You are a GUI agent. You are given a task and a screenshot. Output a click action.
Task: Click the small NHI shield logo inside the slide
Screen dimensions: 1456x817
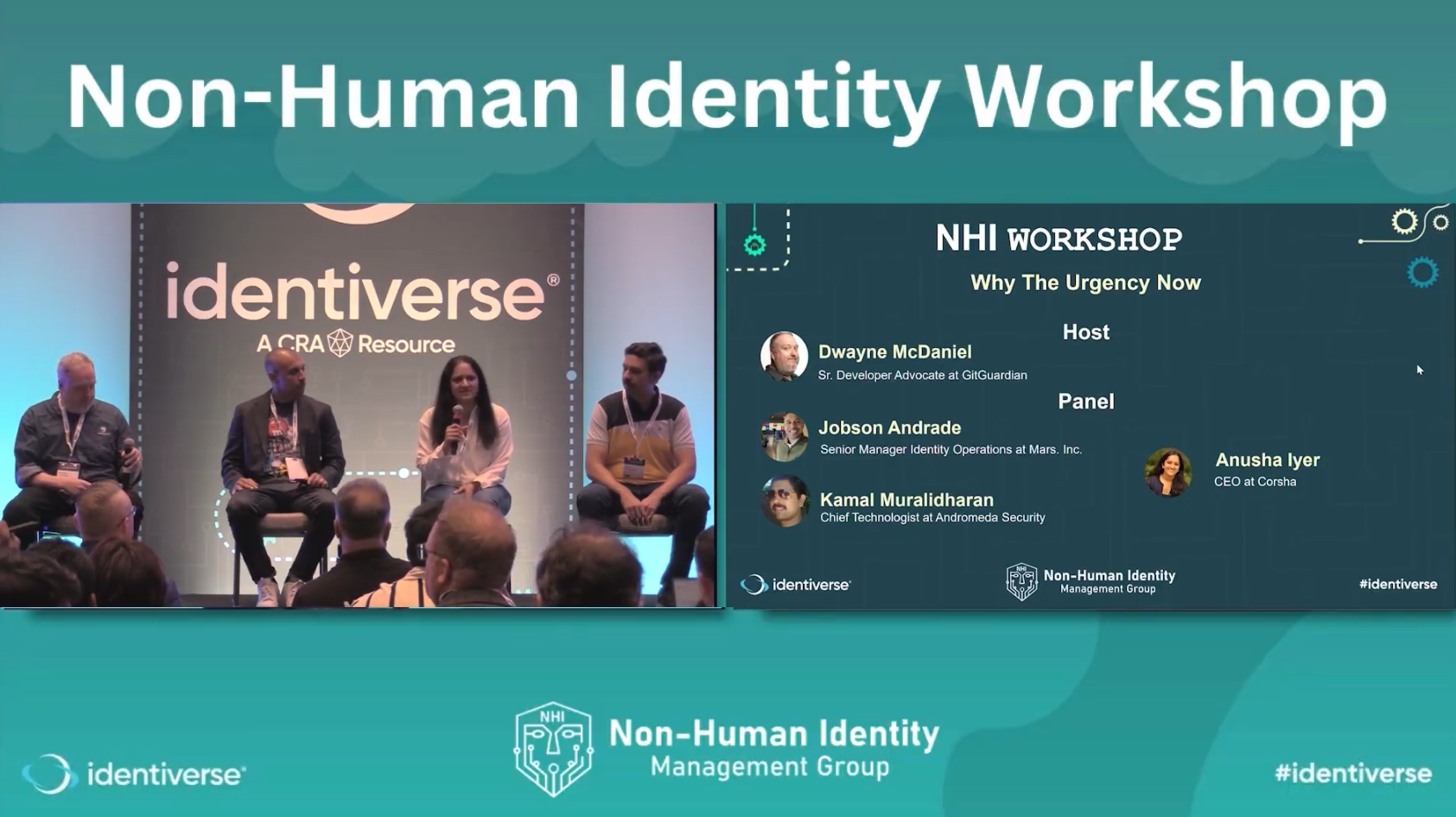click(x=1021, y=582)
